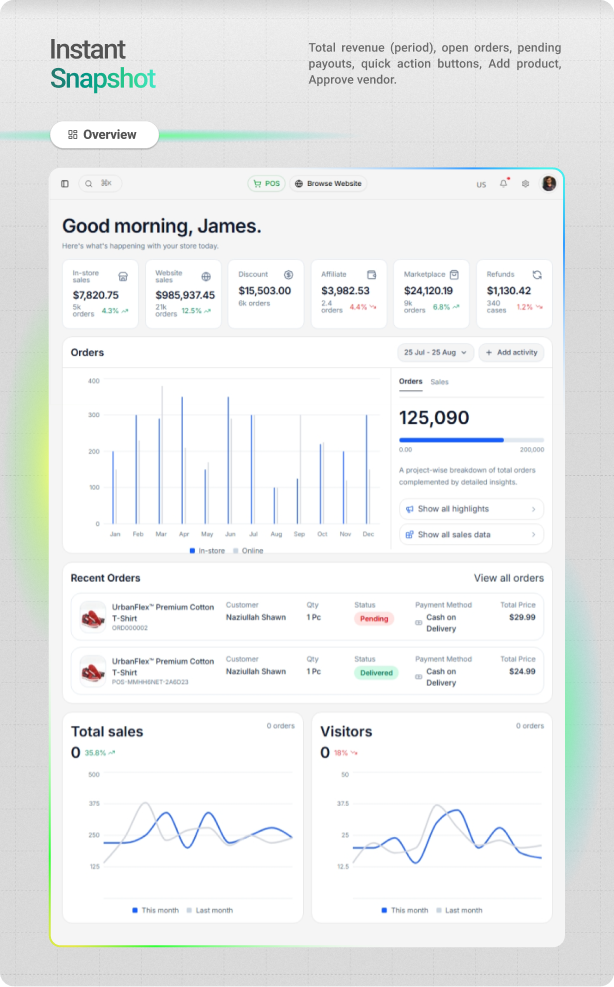This screenshot has width=614, height=987.
Task: Click the Recent Orders heading
Action: click(105, 578)
